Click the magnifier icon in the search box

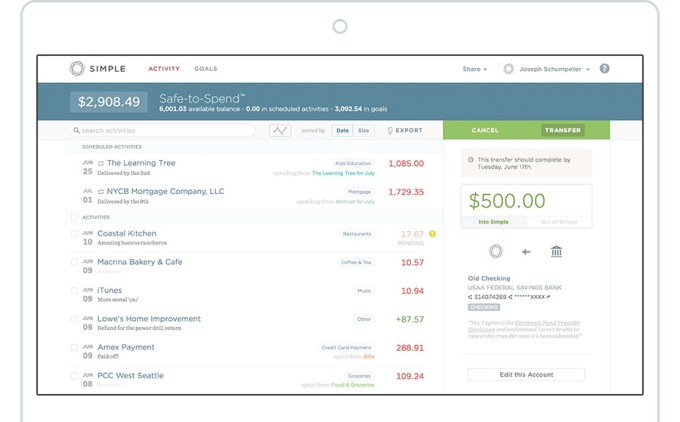76,130
